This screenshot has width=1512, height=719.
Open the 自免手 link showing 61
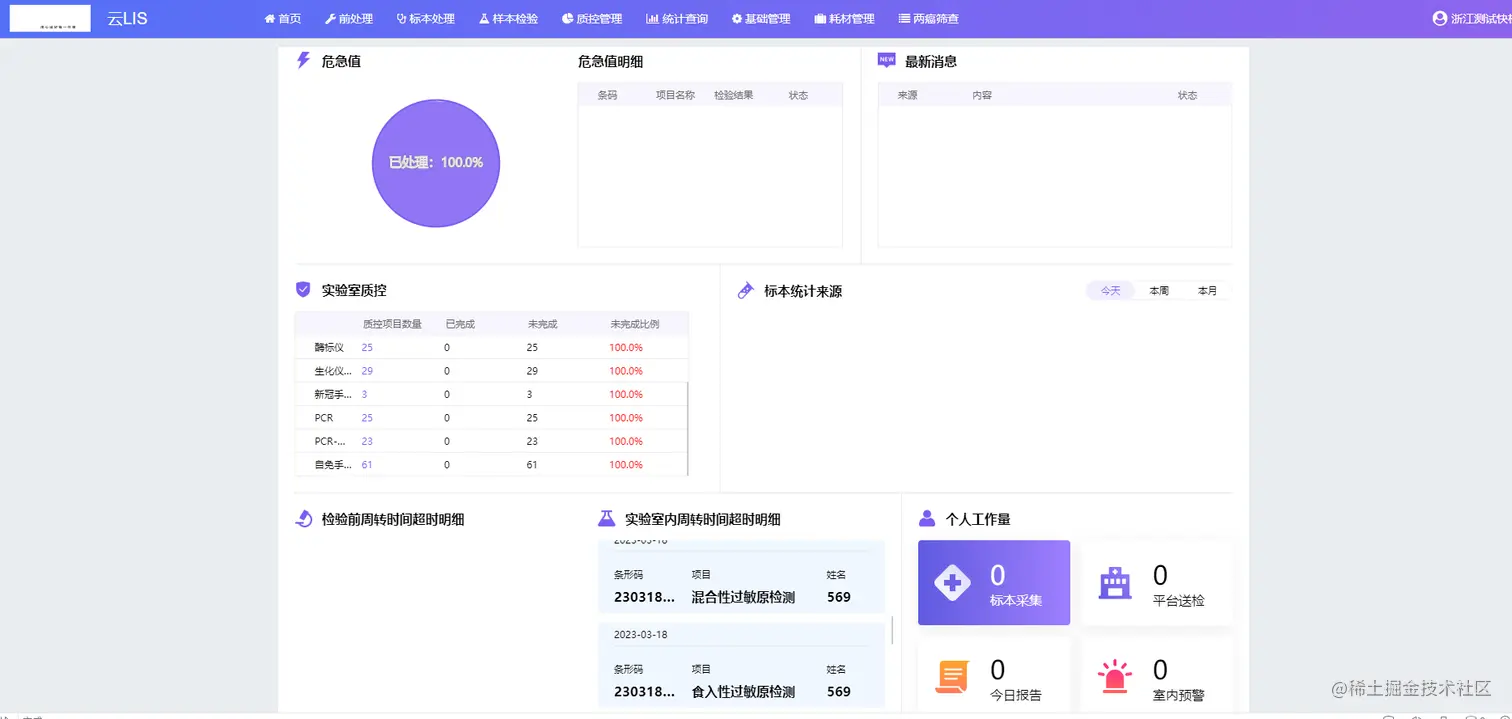[367, 464]
